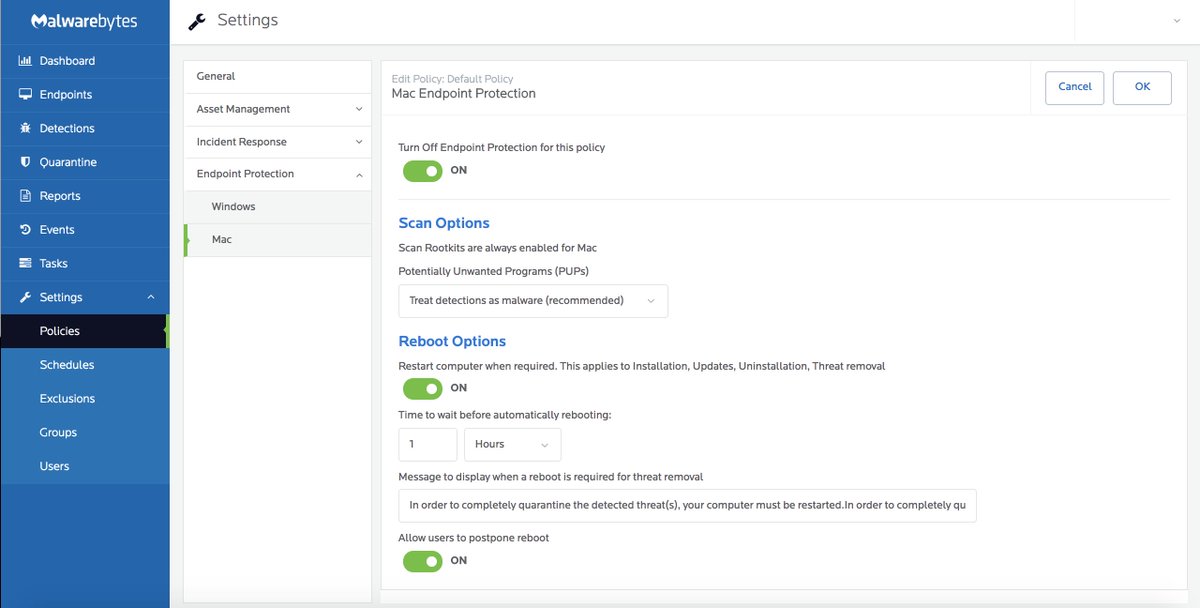Open the Detections page

point(85,129)
